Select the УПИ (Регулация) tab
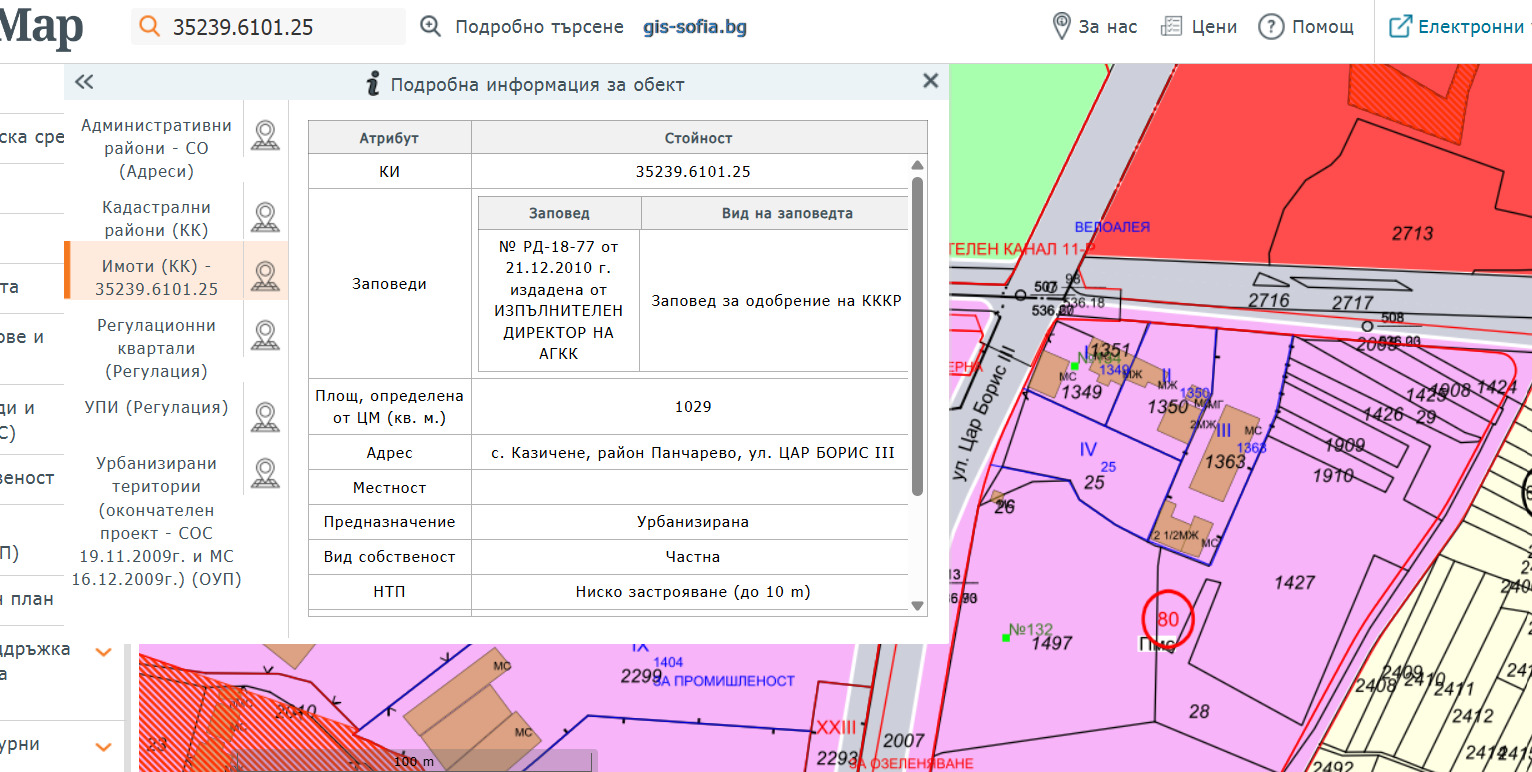The height and width of the screenshot is (772, 1532). [x=156, y=407]
